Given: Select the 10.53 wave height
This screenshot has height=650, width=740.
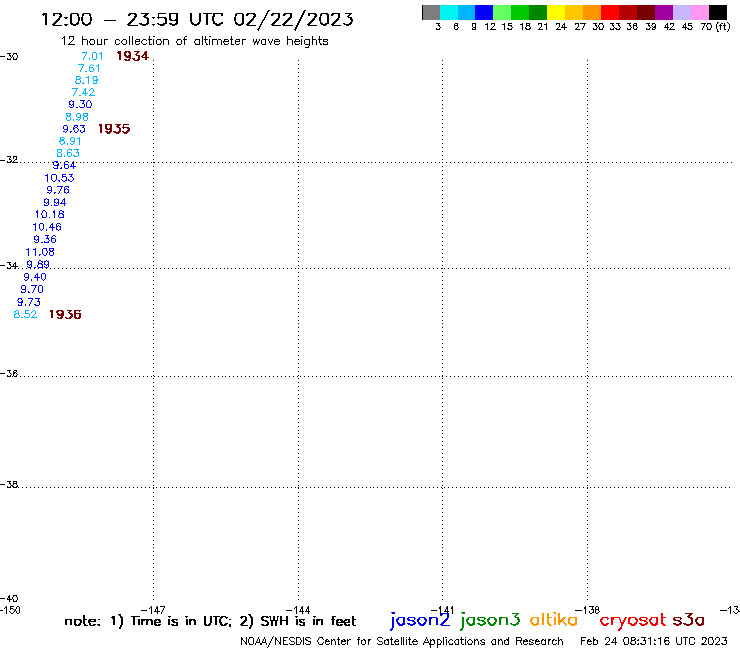Looking at the screenshot, I should coord(59,178).
